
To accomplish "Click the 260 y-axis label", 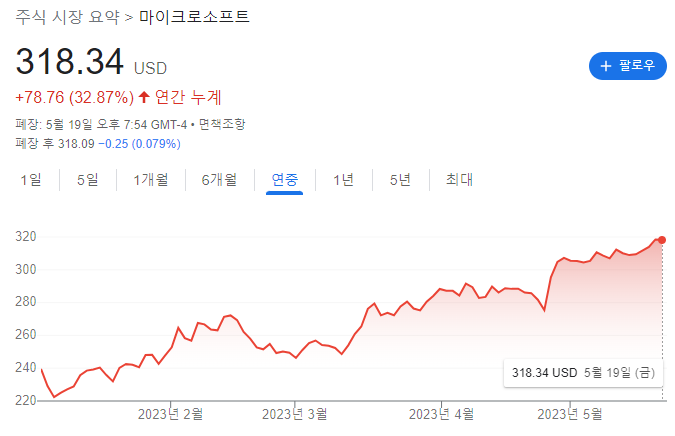I will [26, 334].
